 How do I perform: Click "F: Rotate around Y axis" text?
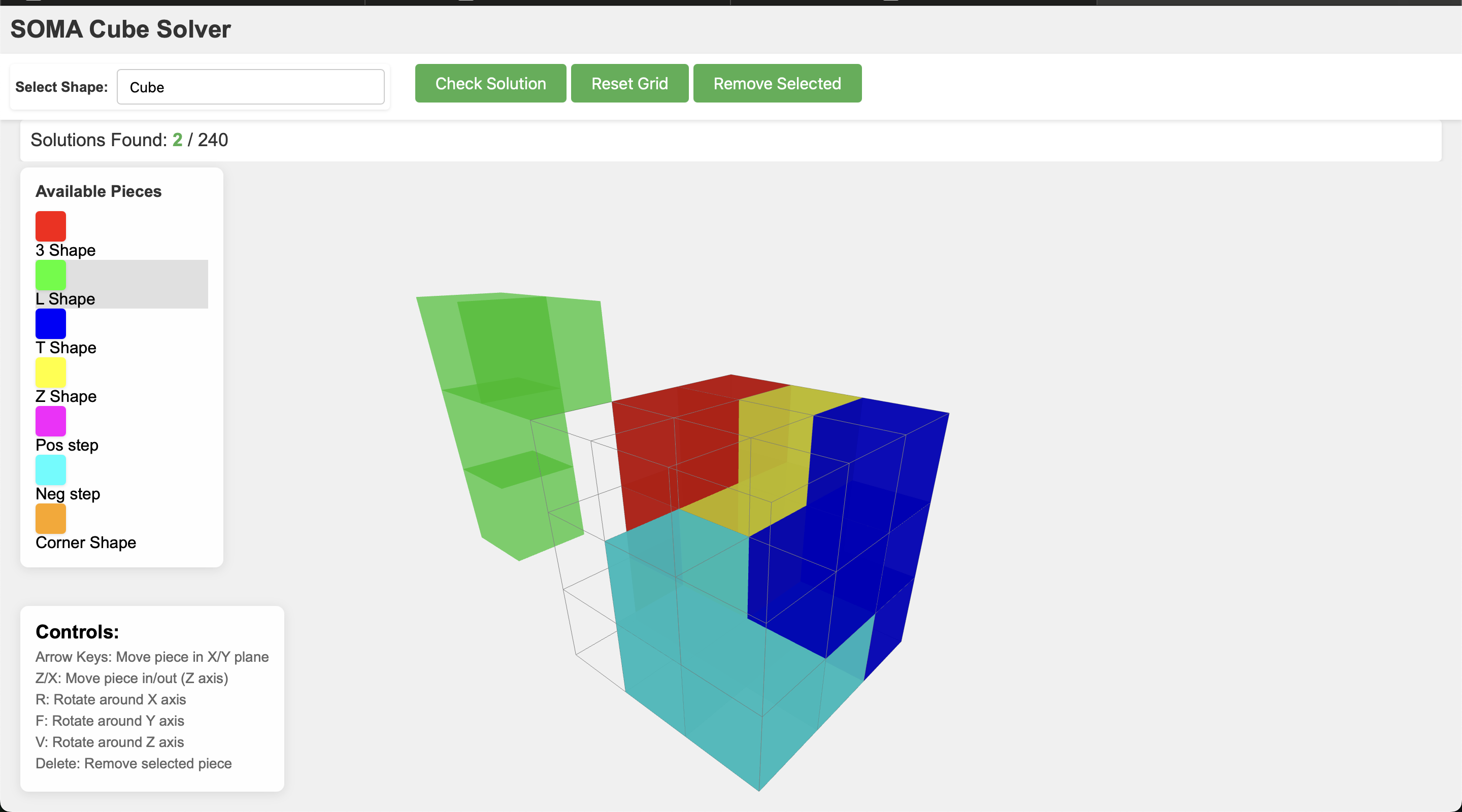click(110, 721)
